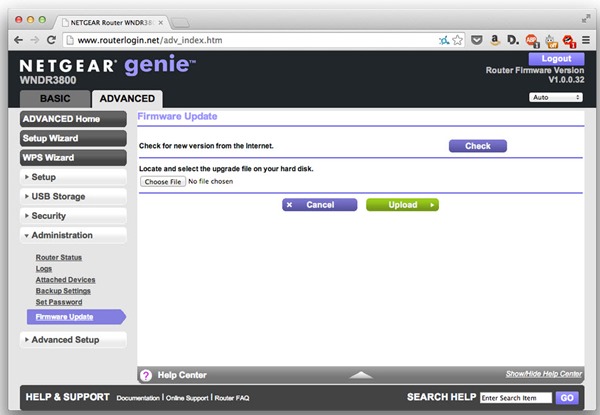Reload the page with refresh icon

point(51,40)
